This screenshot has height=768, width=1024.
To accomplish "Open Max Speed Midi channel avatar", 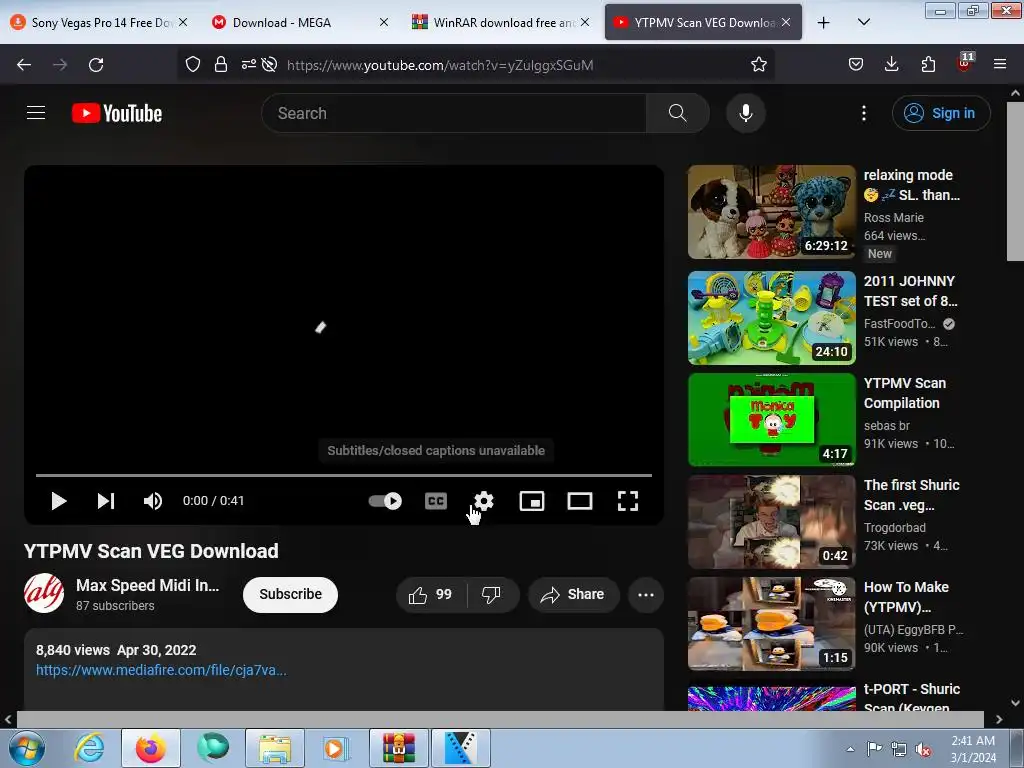I will tap(44, 594).
